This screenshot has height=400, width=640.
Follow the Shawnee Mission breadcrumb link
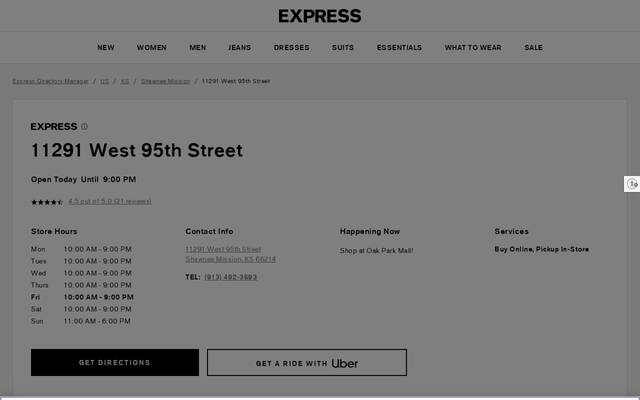point(165,81)
